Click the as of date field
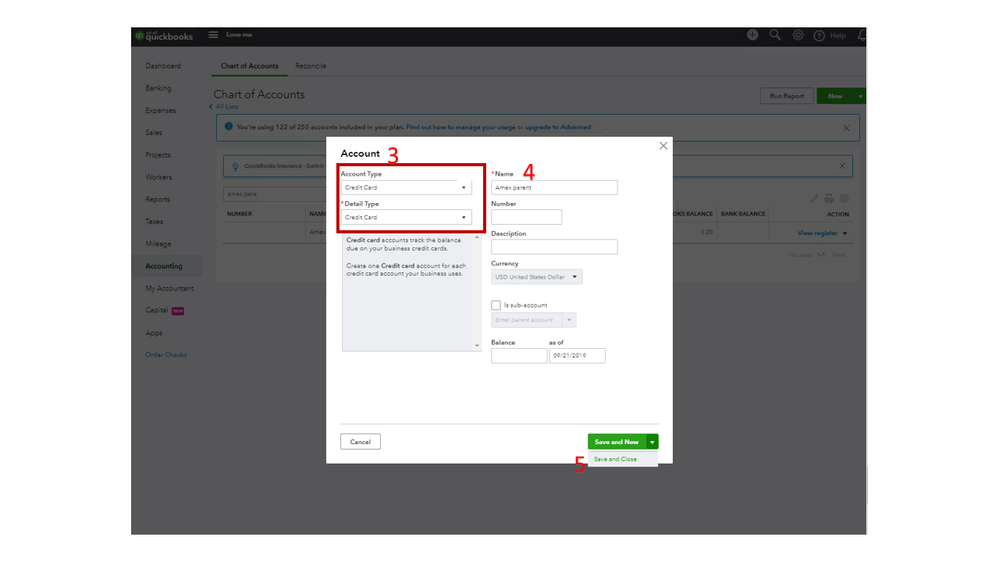999x562 pixels. 577,356
